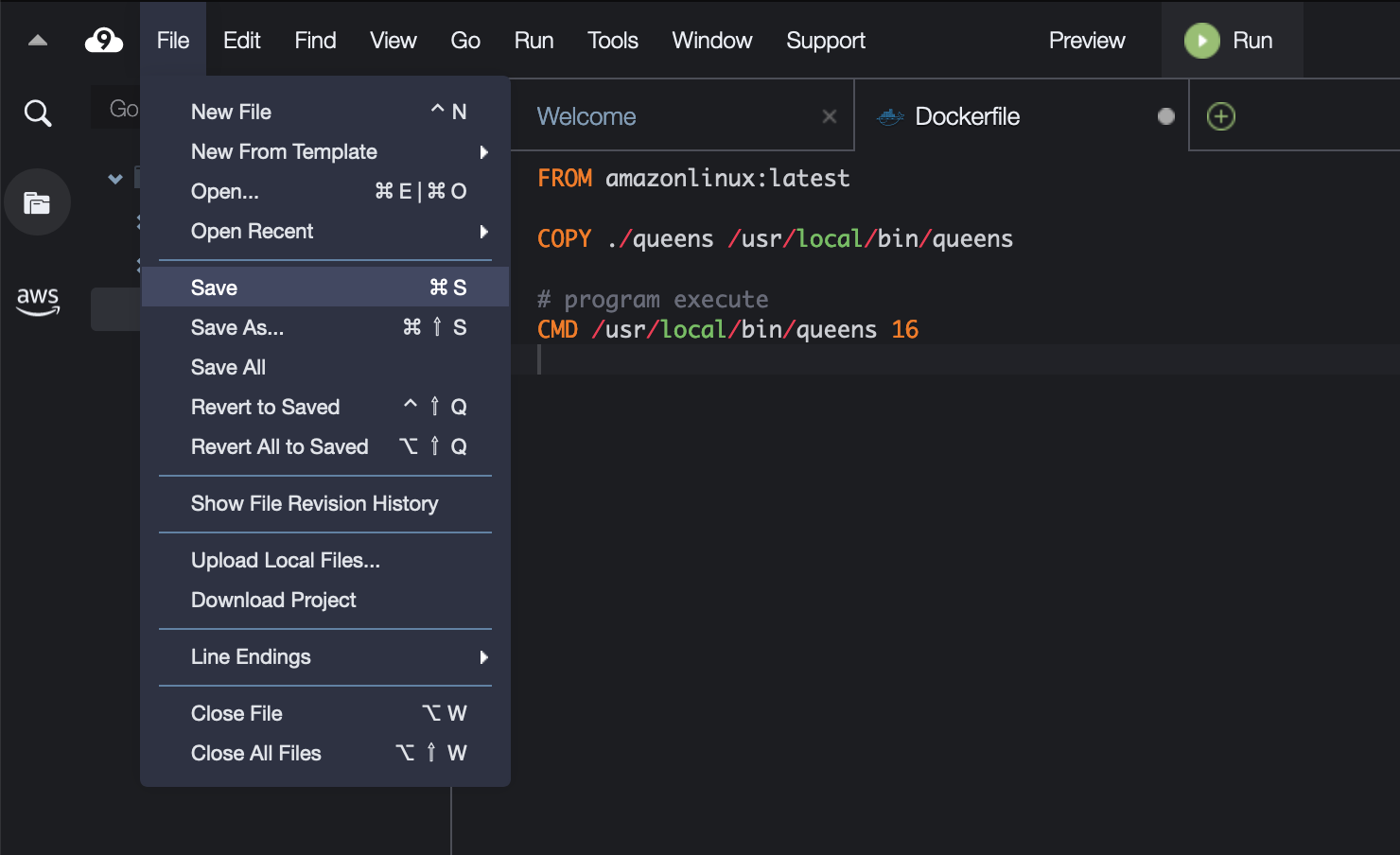Select Close All Files entry

(325, 754)
